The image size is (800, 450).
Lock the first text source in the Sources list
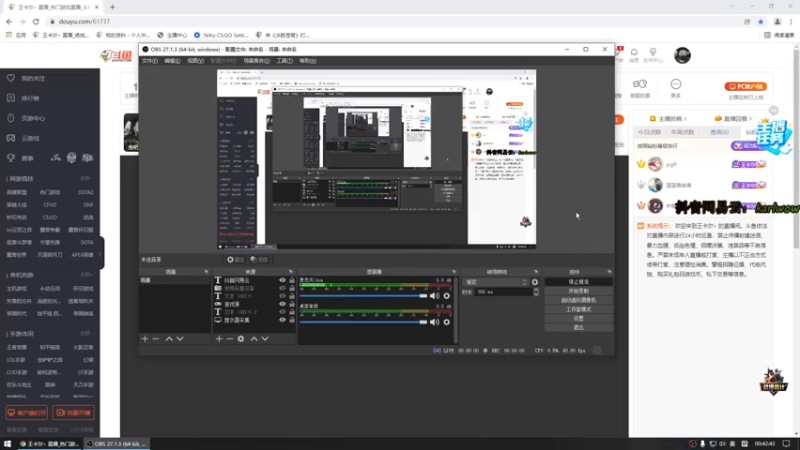pos(292,280)
